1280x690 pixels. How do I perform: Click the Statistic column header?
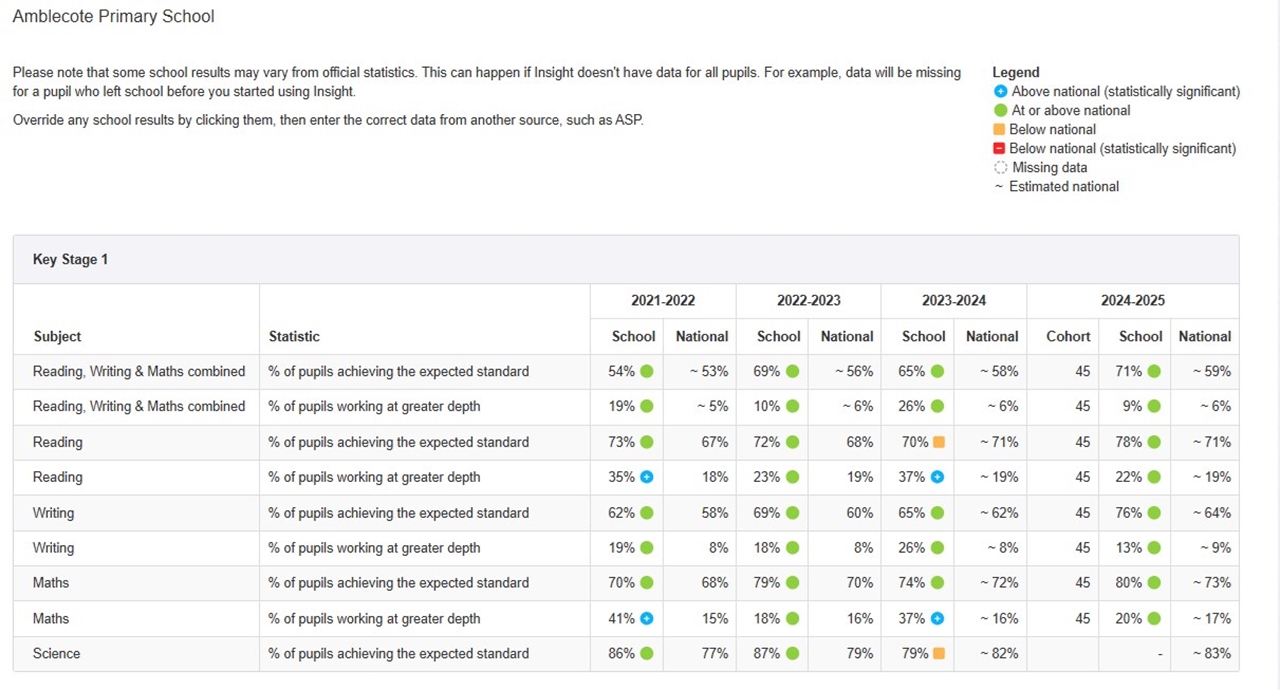pos(294,337)
